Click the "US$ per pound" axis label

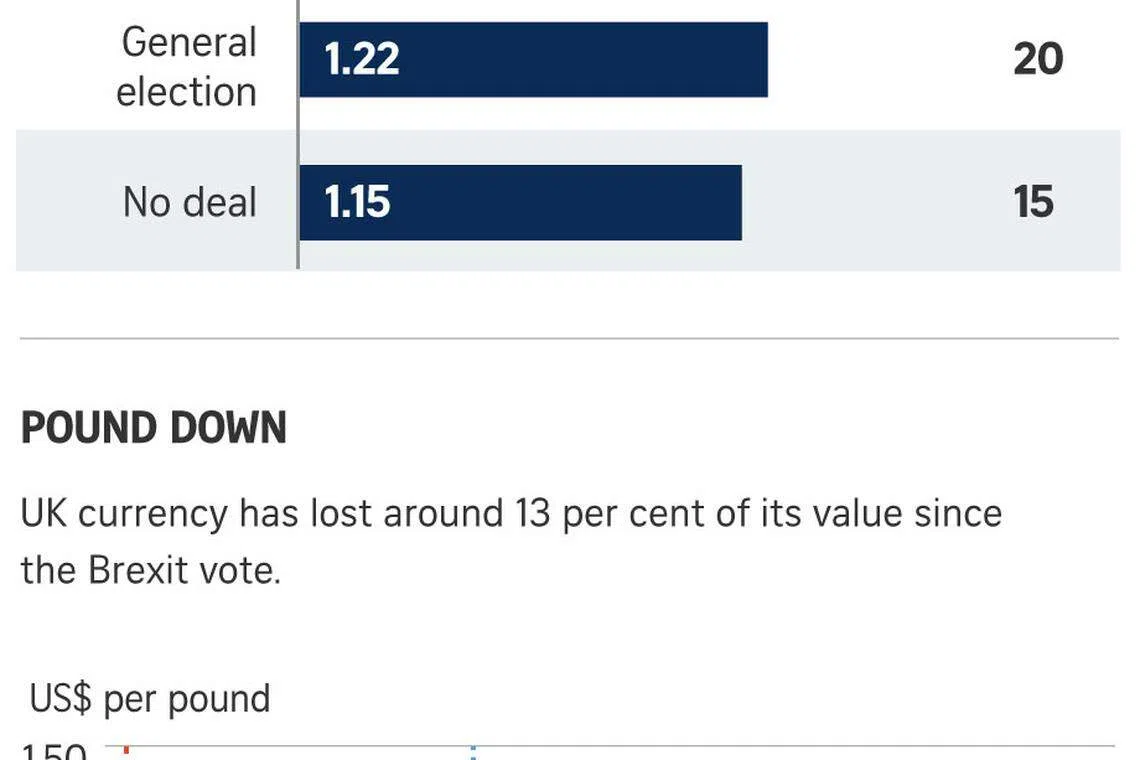point(150,698)
